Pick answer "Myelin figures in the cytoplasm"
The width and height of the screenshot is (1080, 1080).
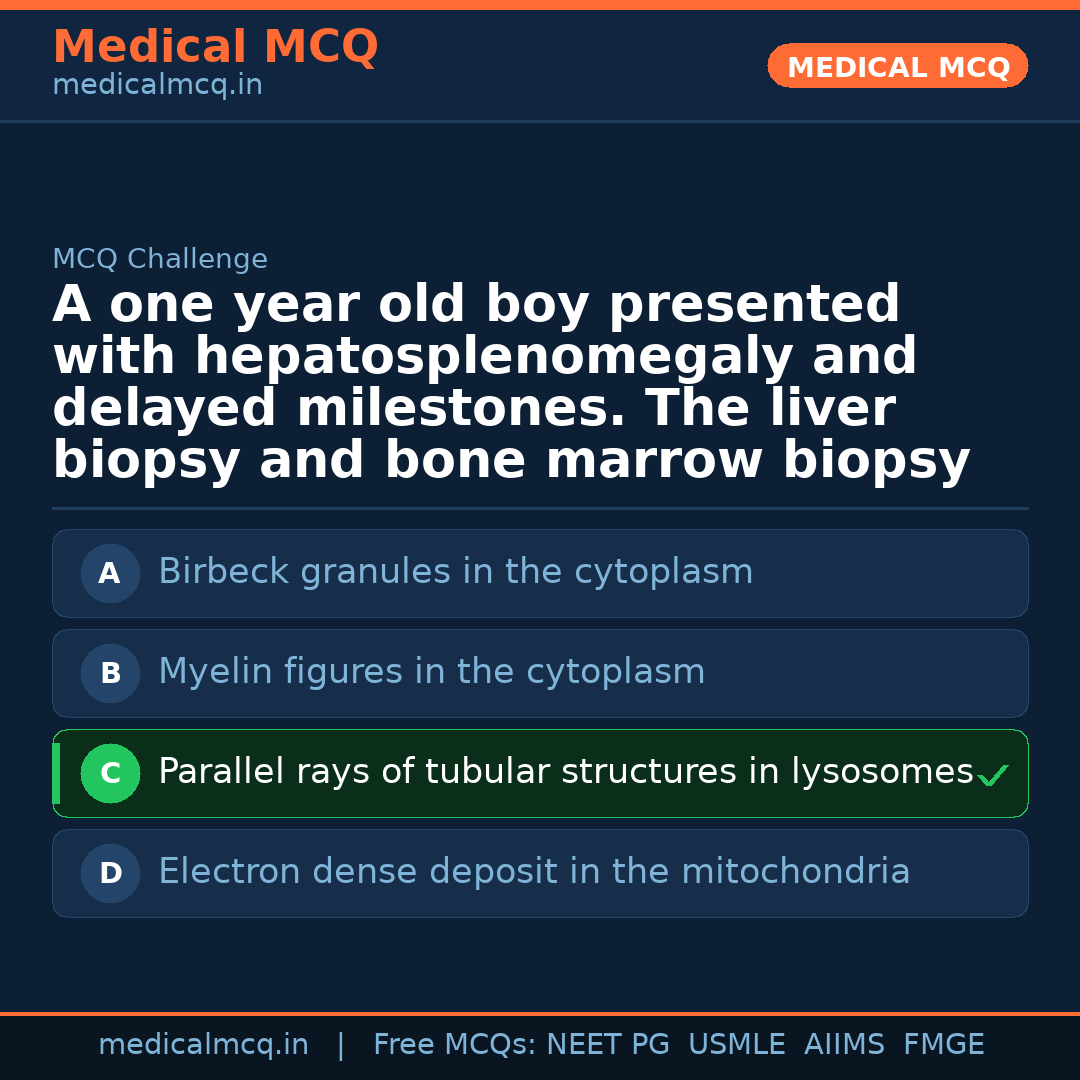(x=431, y=672)
